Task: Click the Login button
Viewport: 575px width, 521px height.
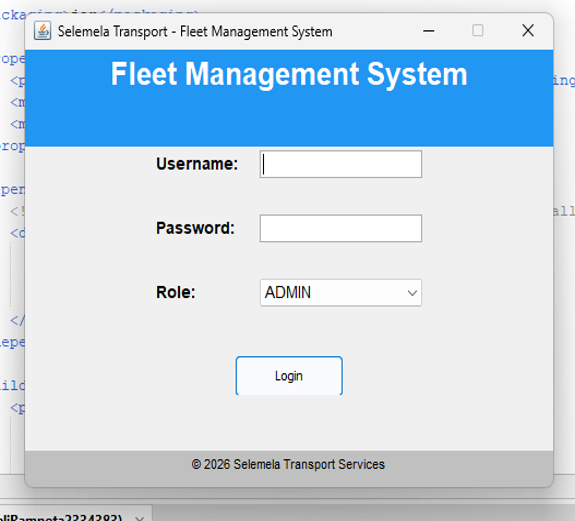Action: click(289, 375)
